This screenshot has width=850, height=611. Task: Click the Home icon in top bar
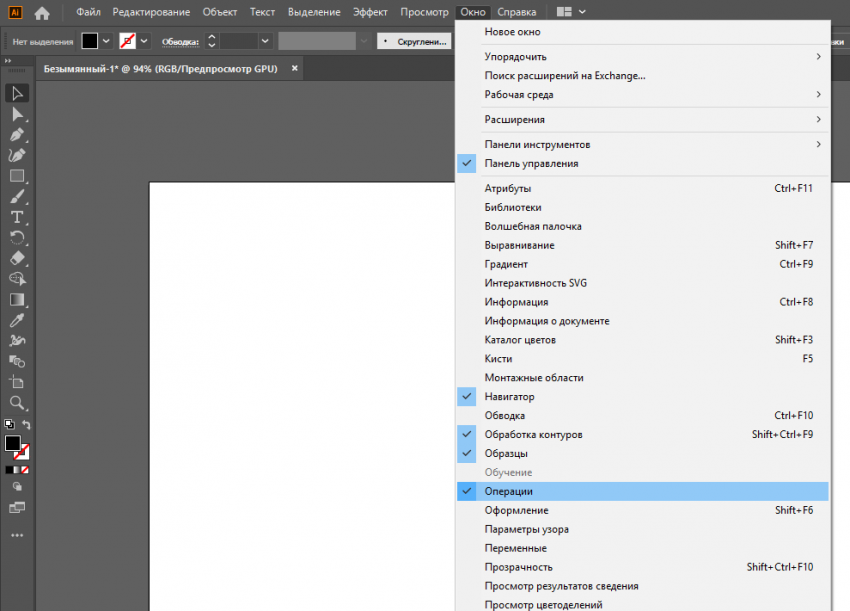41,13
